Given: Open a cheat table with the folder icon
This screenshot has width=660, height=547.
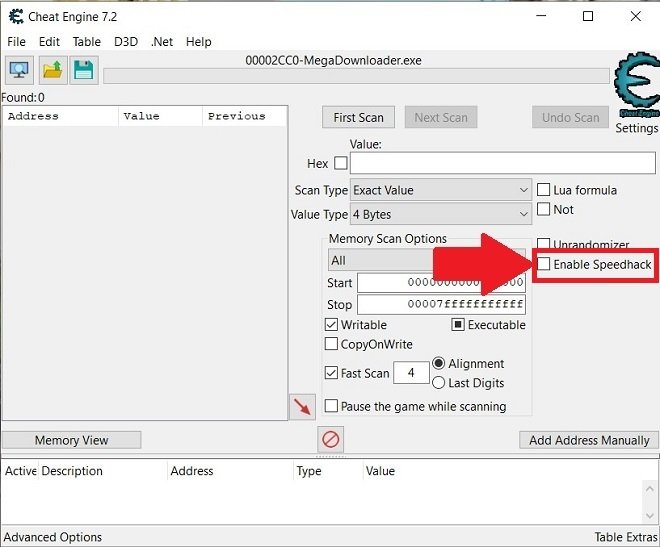Looking at the screenshot, I should [53, 70].
